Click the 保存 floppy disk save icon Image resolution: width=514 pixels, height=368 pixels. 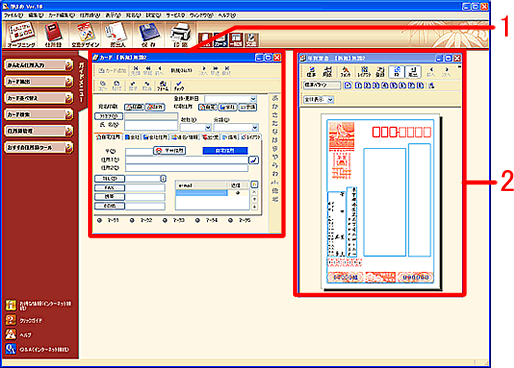point(149,34)
